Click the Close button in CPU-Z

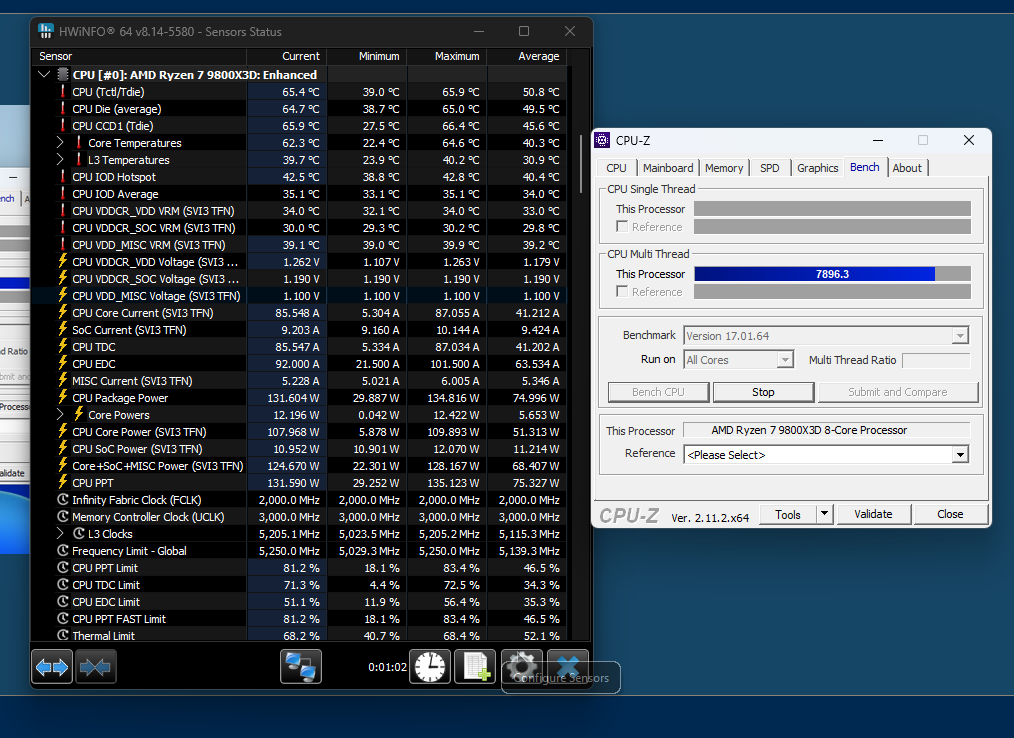coord(950,514)
